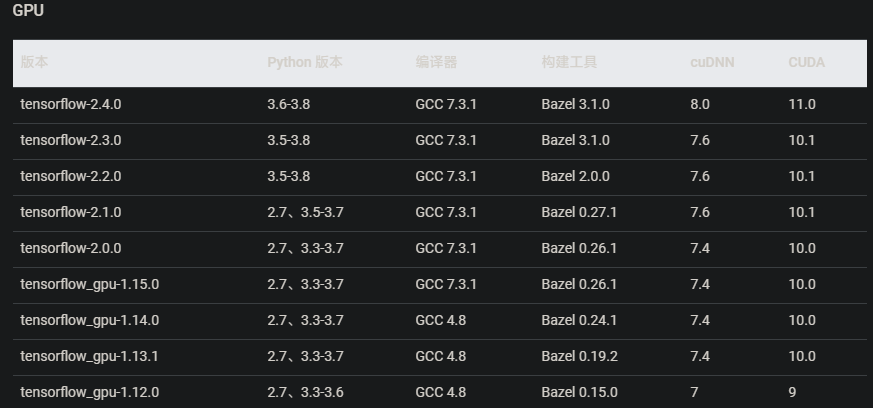The image size is (873, 408).
Task: Click the cuDNN column header
Action: [x=712, y=62]
